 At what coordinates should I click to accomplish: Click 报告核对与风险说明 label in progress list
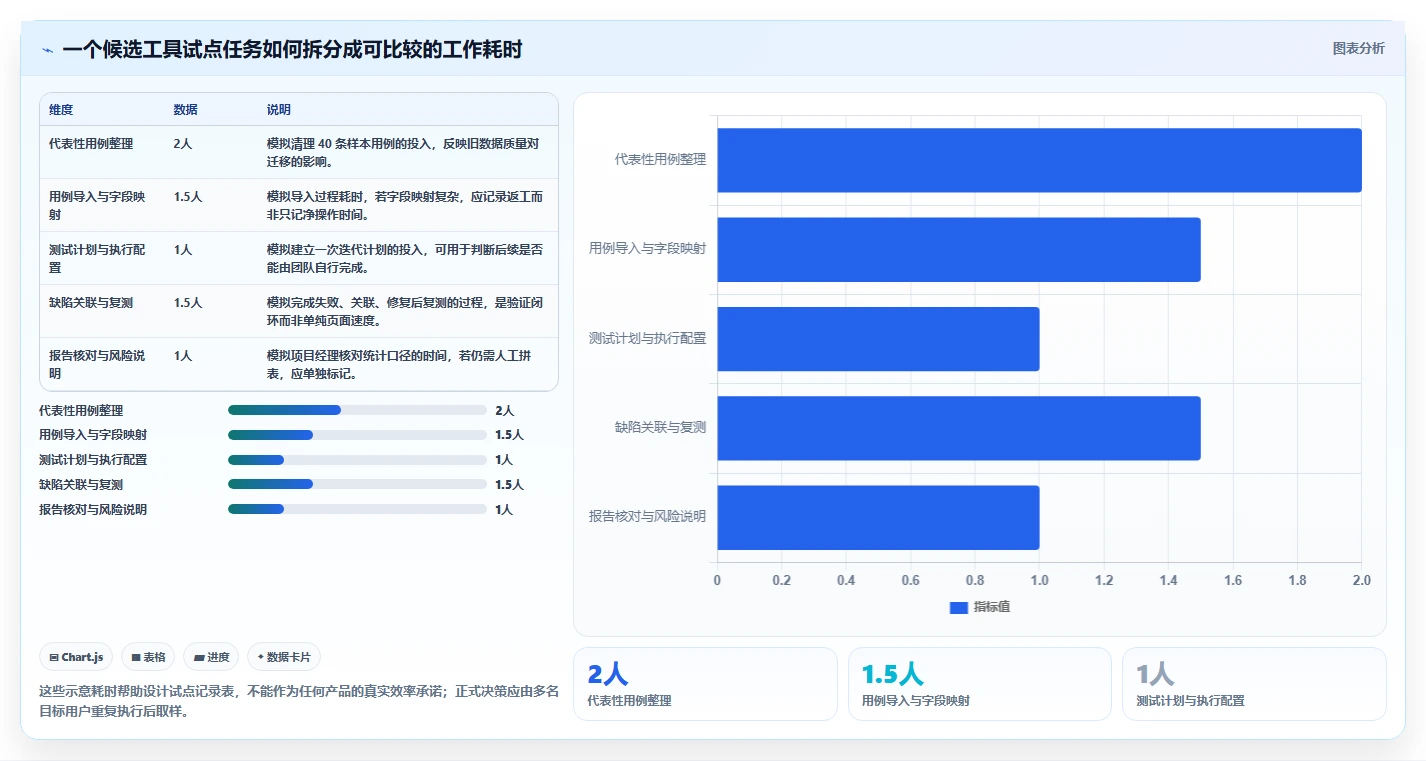point(93,510)
